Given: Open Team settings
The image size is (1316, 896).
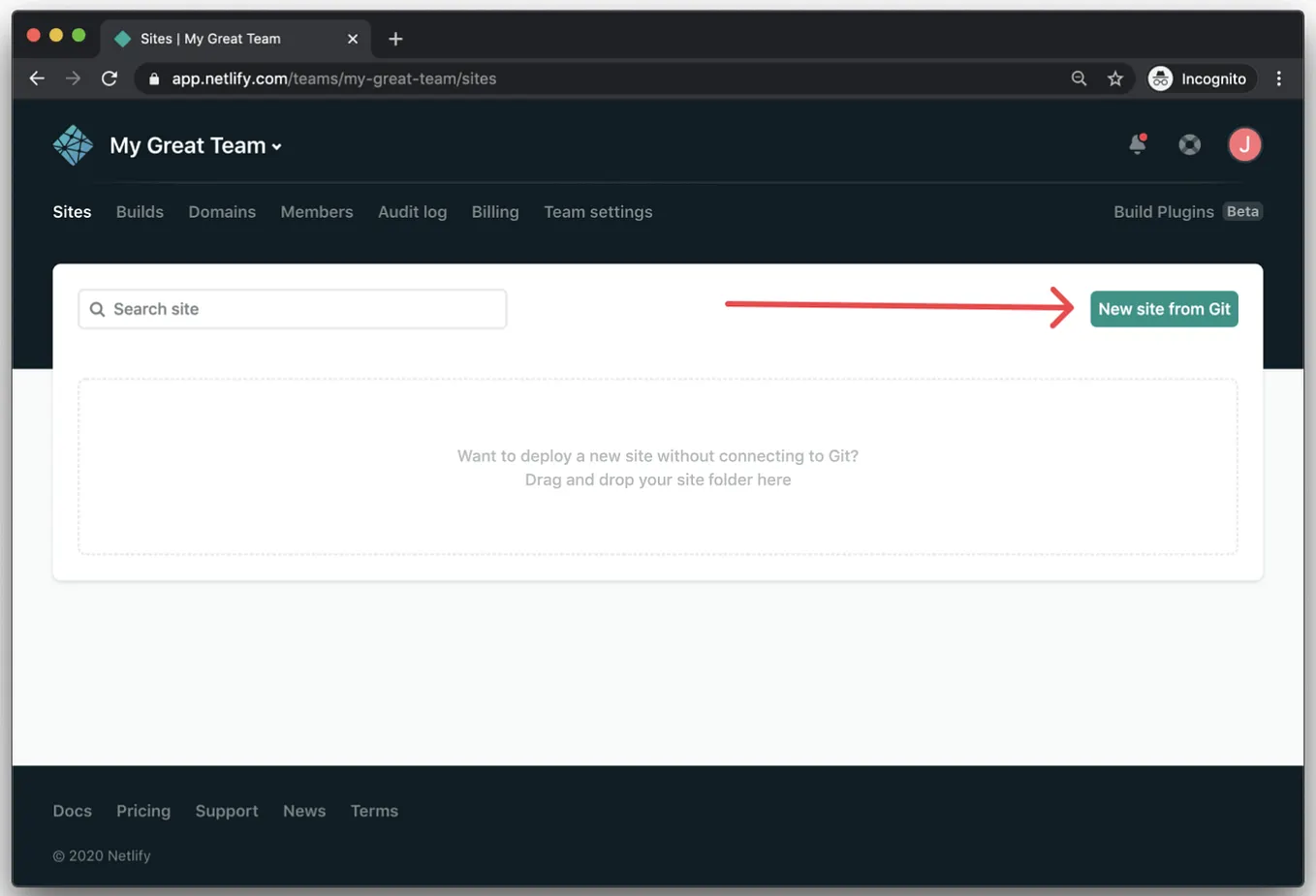Looking at the screenshot, I should coord(598,212).
